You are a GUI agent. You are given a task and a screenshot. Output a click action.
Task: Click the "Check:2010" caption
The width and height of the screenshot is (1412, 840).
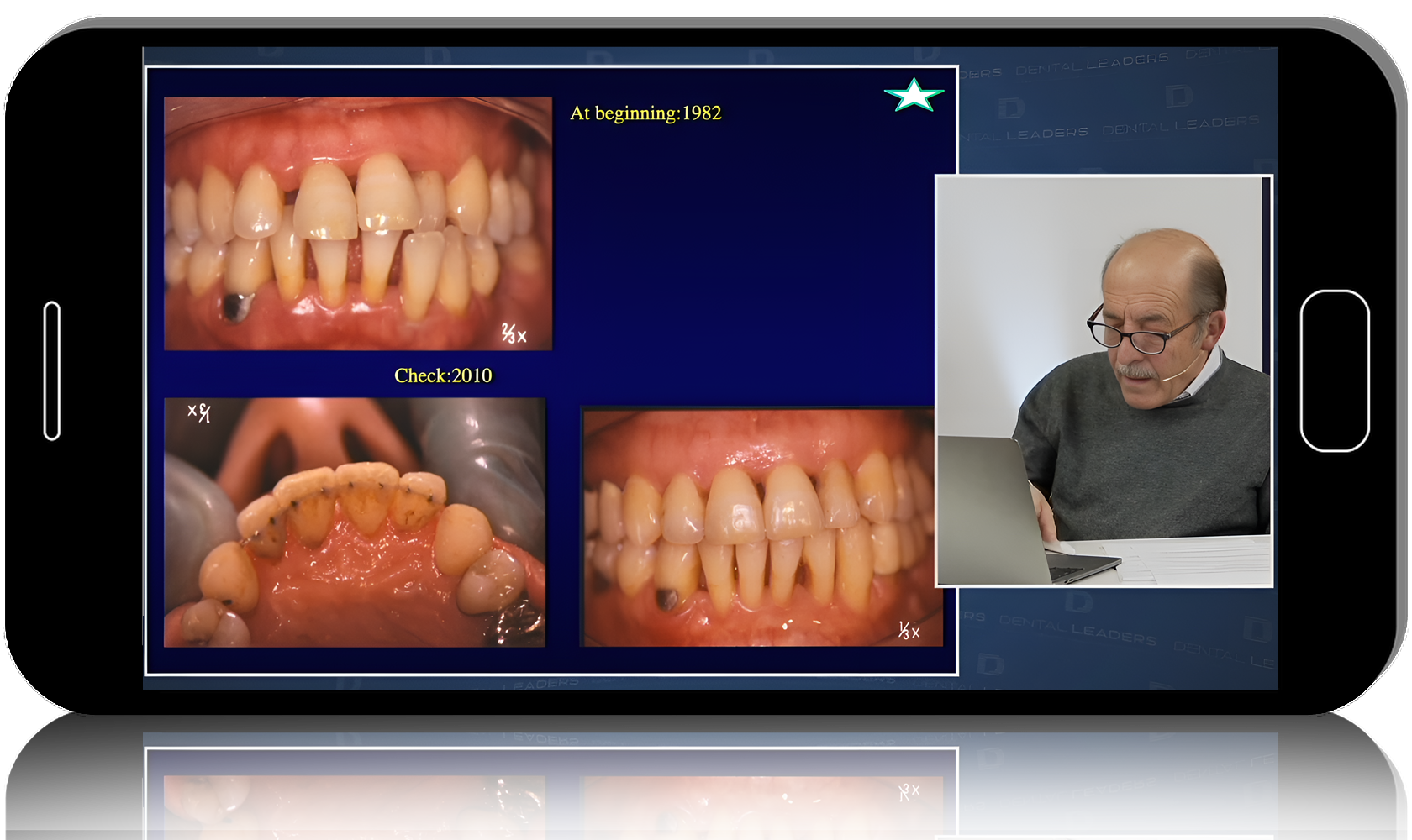pos(443,375)
